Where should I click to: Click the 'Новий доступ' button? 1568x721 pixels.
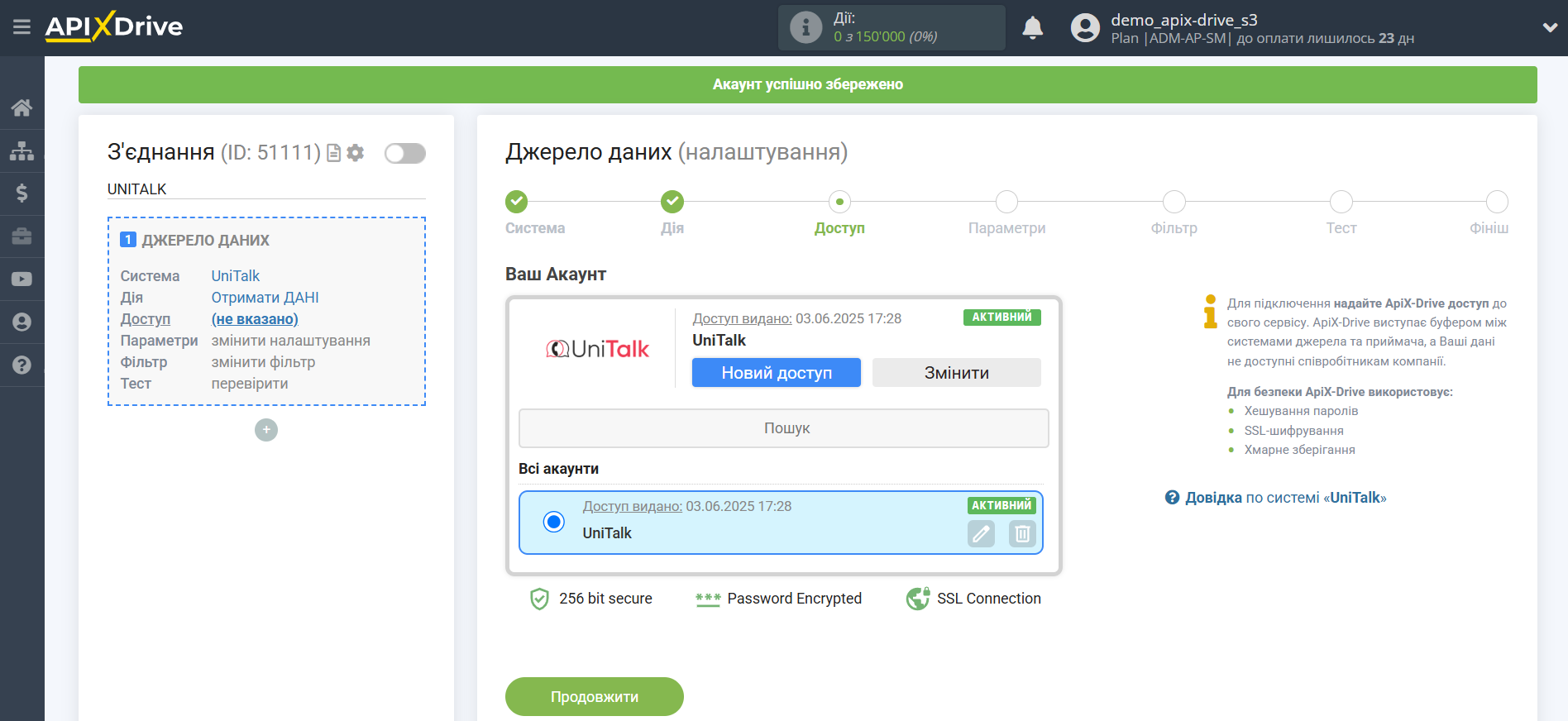pos(777,373)
